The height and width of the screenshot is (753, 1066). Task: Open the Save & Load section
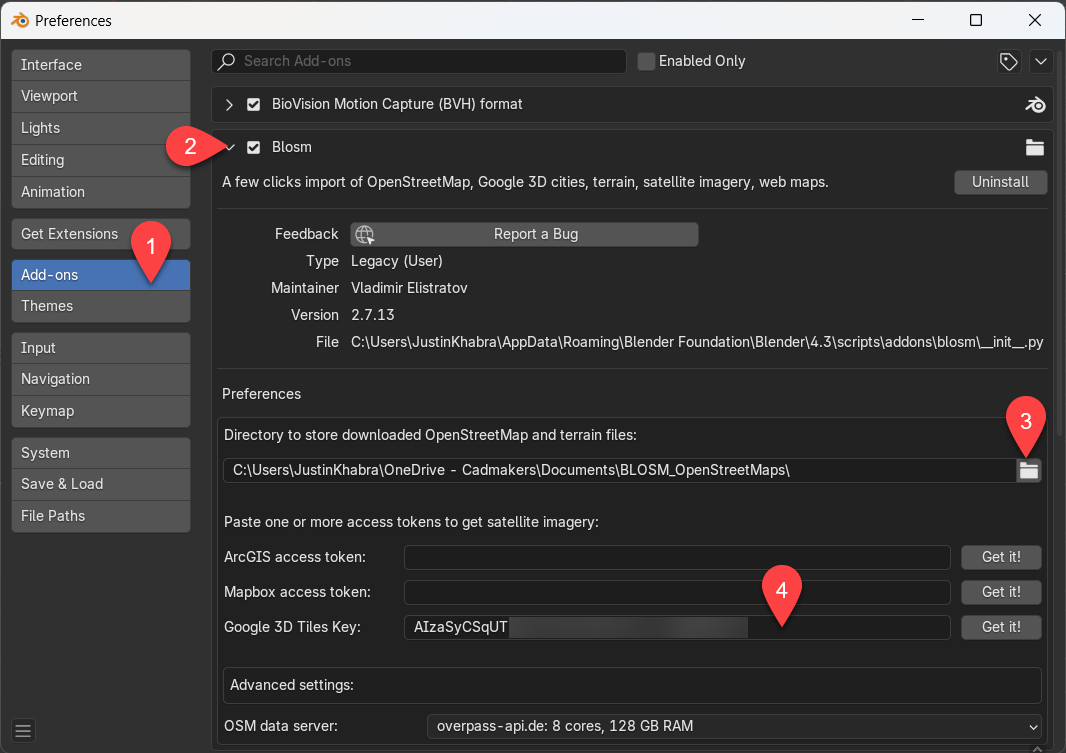point(101,485)
